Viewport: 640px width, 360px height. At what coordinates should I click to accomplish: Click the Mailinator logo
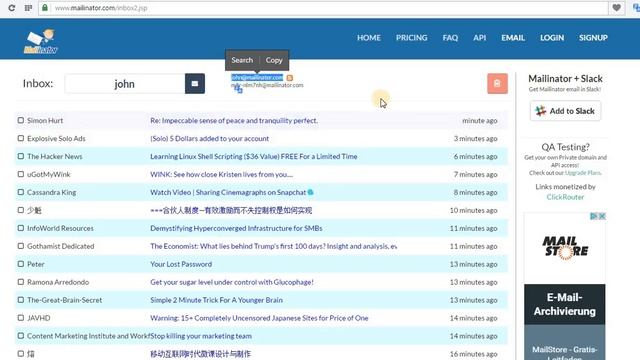(x=40, y=42)
